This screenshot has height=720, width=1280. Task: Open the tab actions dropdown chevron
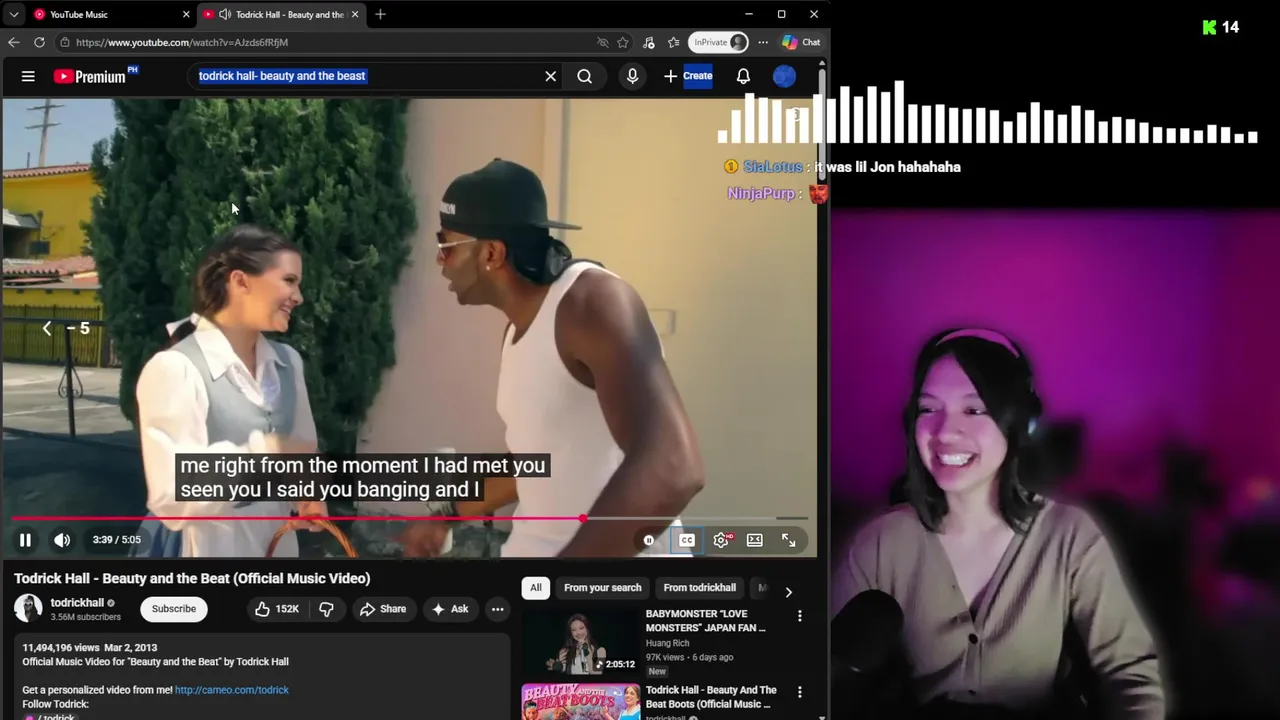14,14
